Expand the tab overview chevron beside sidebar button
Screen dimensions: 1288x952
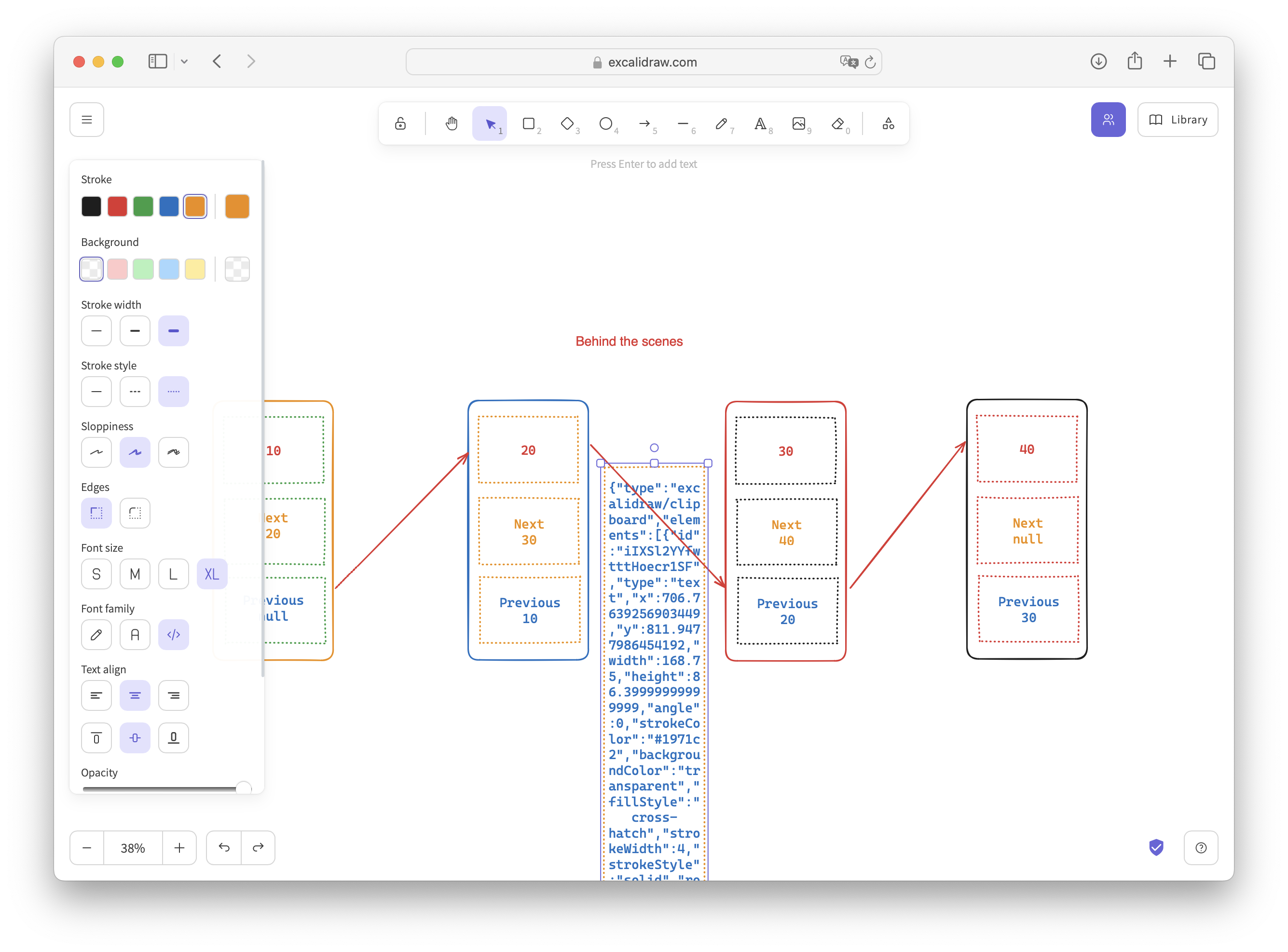click(184, 61)
